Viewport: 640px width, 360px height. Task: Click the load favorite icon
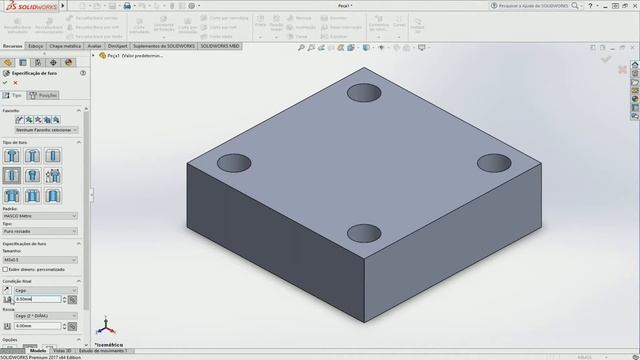pyautogui.click(x=56, y=120)
